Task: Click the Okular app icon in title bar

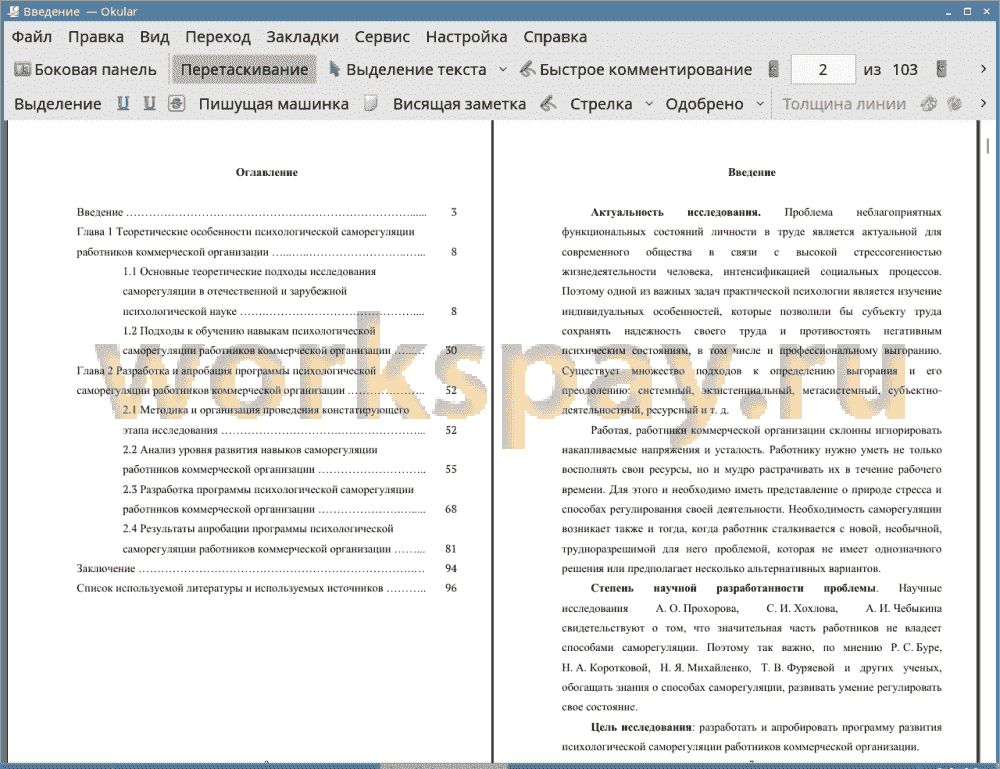Action: 13,11
